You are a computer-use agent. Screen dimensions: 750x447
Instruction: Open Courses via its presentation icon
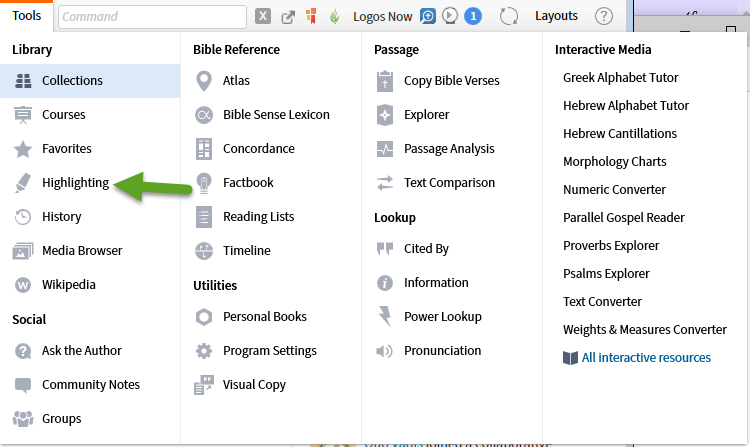(23, 115)
